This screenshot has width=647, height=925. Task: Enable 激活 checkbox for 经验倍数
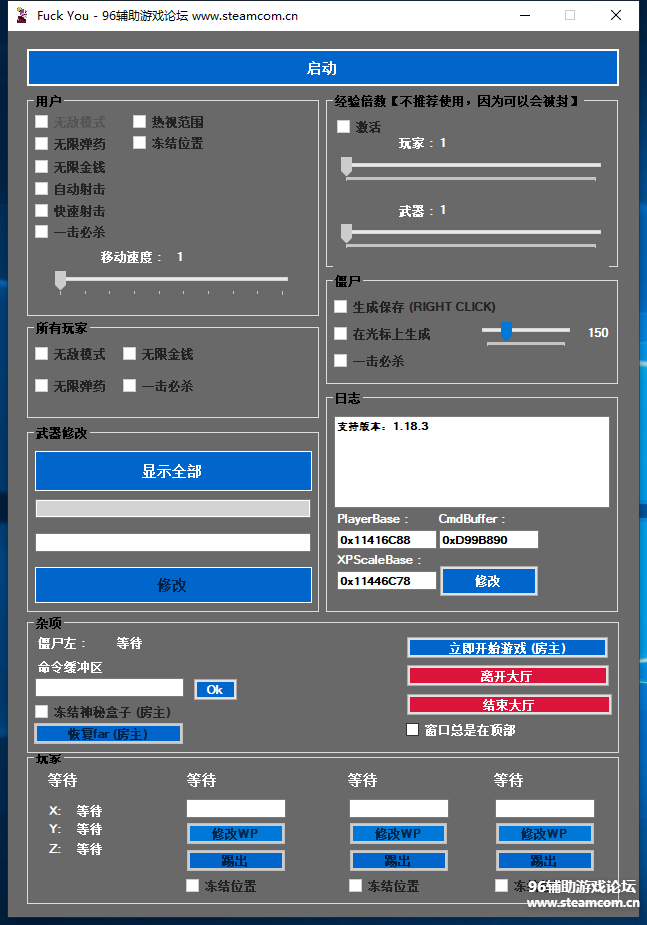[344, 127]
